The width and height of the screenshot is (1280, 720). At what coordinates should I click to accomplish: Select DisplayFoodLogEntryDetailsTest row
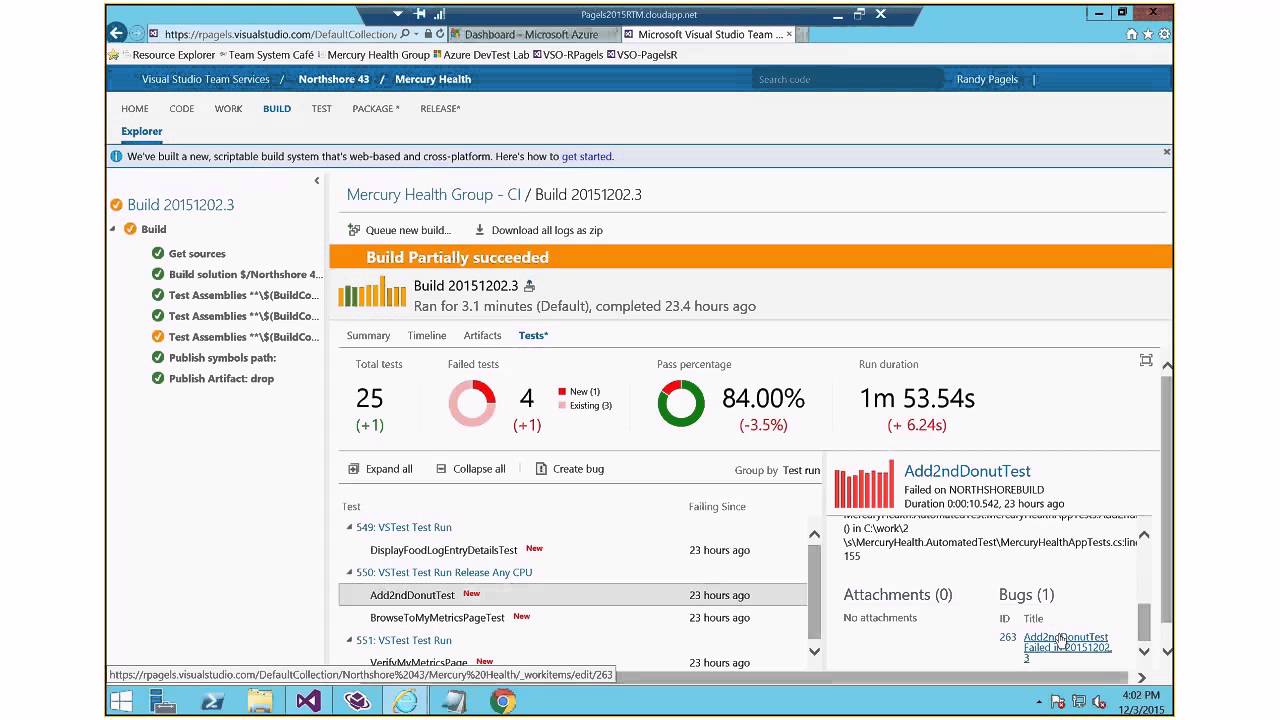click(572, 550)
